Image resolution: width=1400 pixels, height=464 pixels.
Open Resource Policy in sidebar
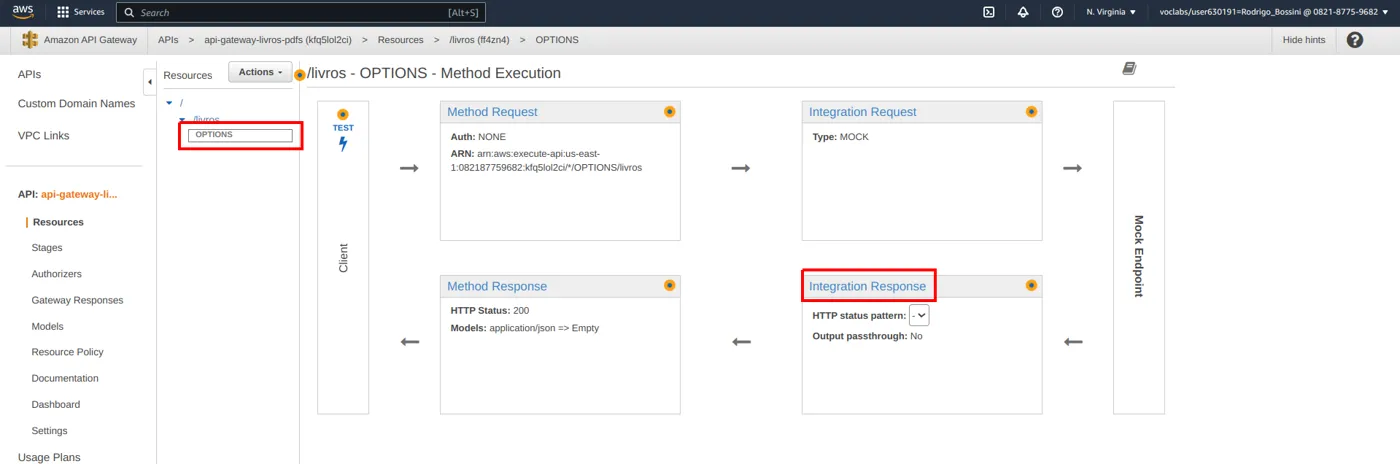pyautogui.click(x=67, y=352)
